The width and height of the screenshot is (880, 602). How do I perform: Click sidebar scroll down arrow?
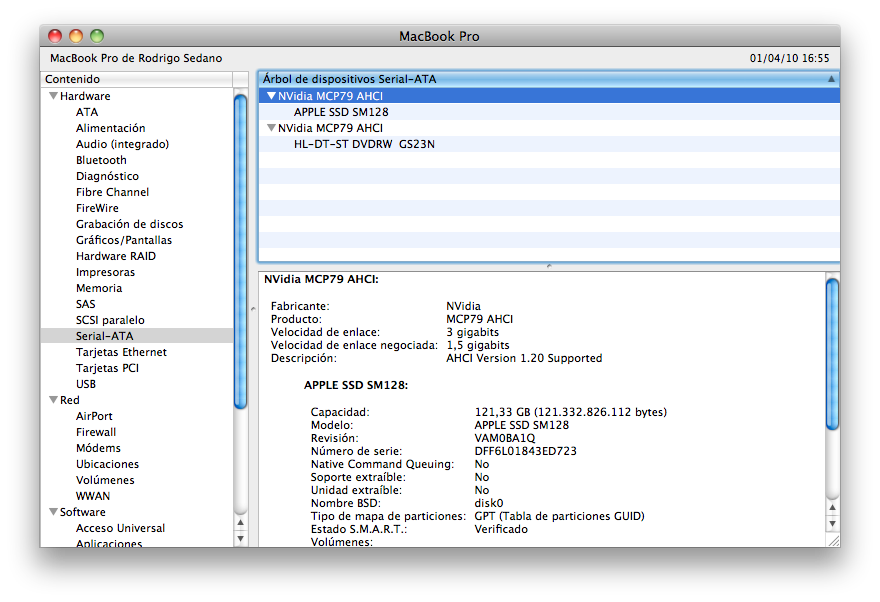click(x=240, y=539)
